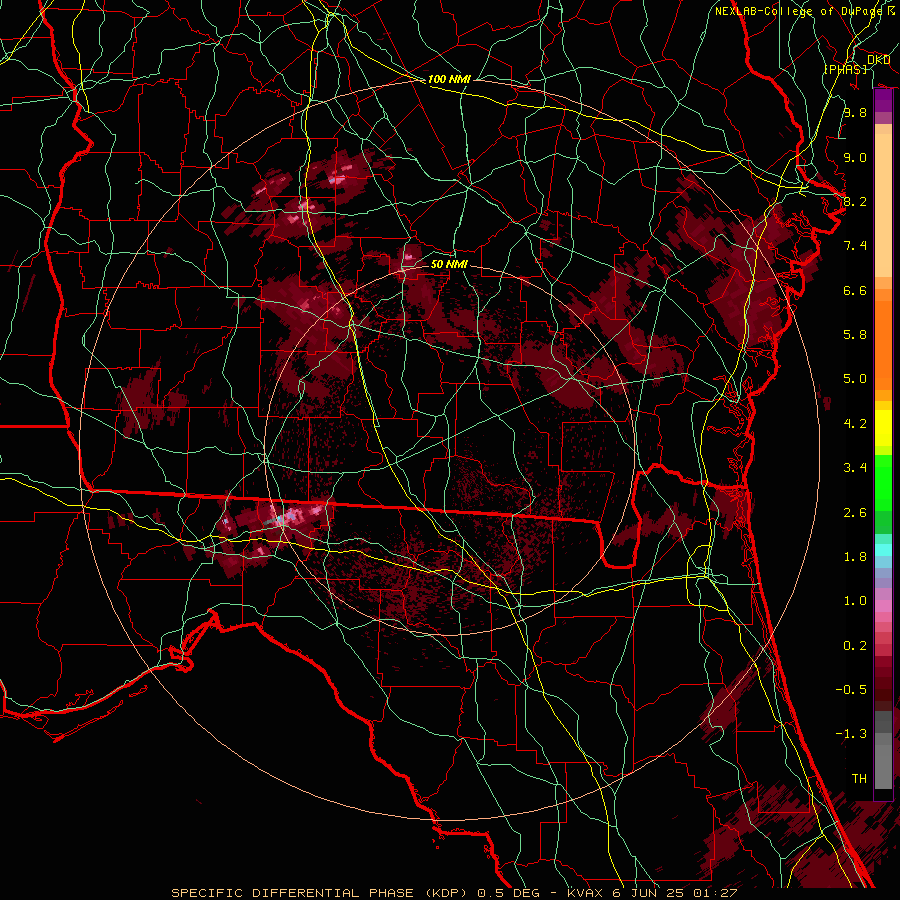900x900 pixels.
Task: Click the yellow segment of the color scale
Action: tap(883, 428)
